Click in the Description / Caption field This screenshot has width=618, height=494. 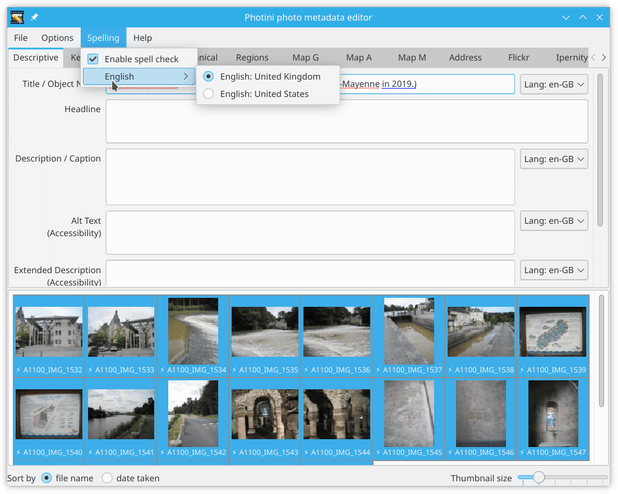point(310,177)
